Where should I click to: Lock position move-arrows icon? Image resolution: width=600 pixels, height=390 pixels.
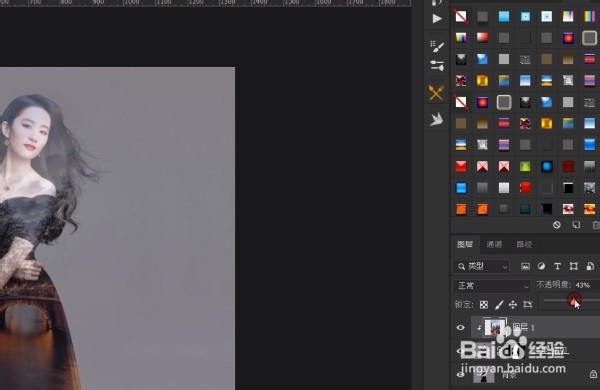tap(513, 305)
